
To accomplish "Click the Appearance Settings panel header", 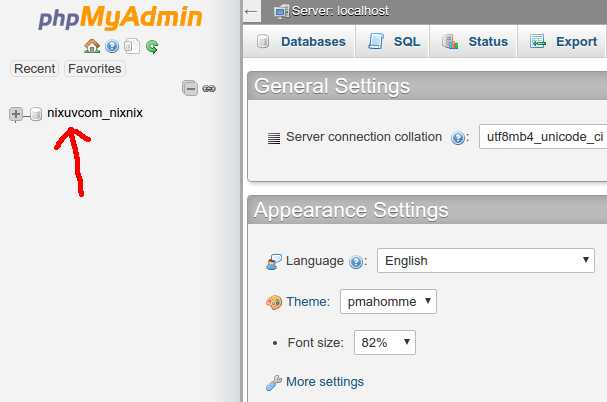I will click(427, 210).
